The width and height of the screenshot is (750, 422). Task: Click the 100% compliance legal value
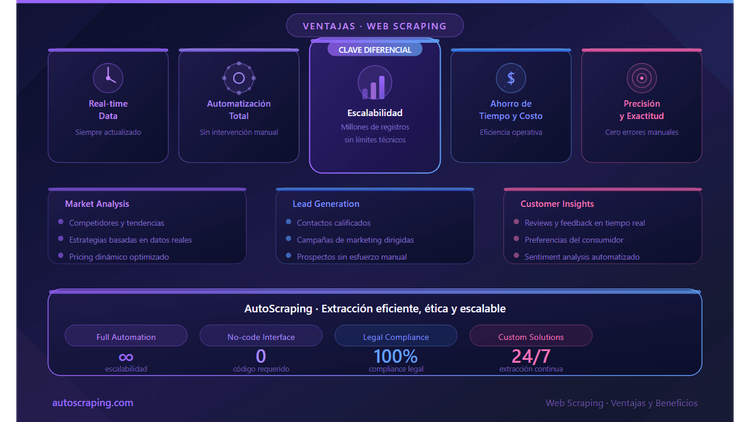[x=396, y=356]
